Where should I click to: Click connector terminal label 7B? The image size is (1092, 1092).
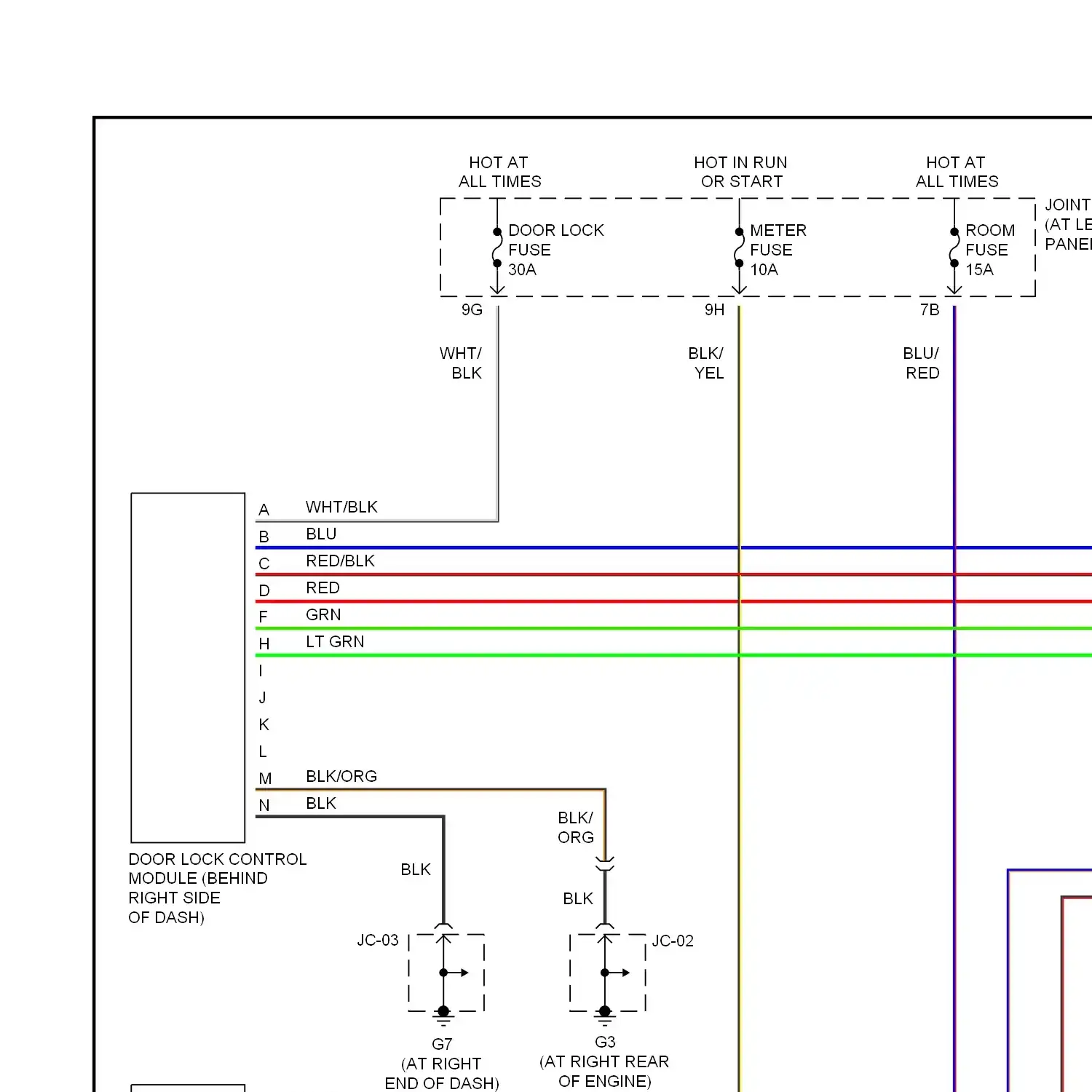930,310
